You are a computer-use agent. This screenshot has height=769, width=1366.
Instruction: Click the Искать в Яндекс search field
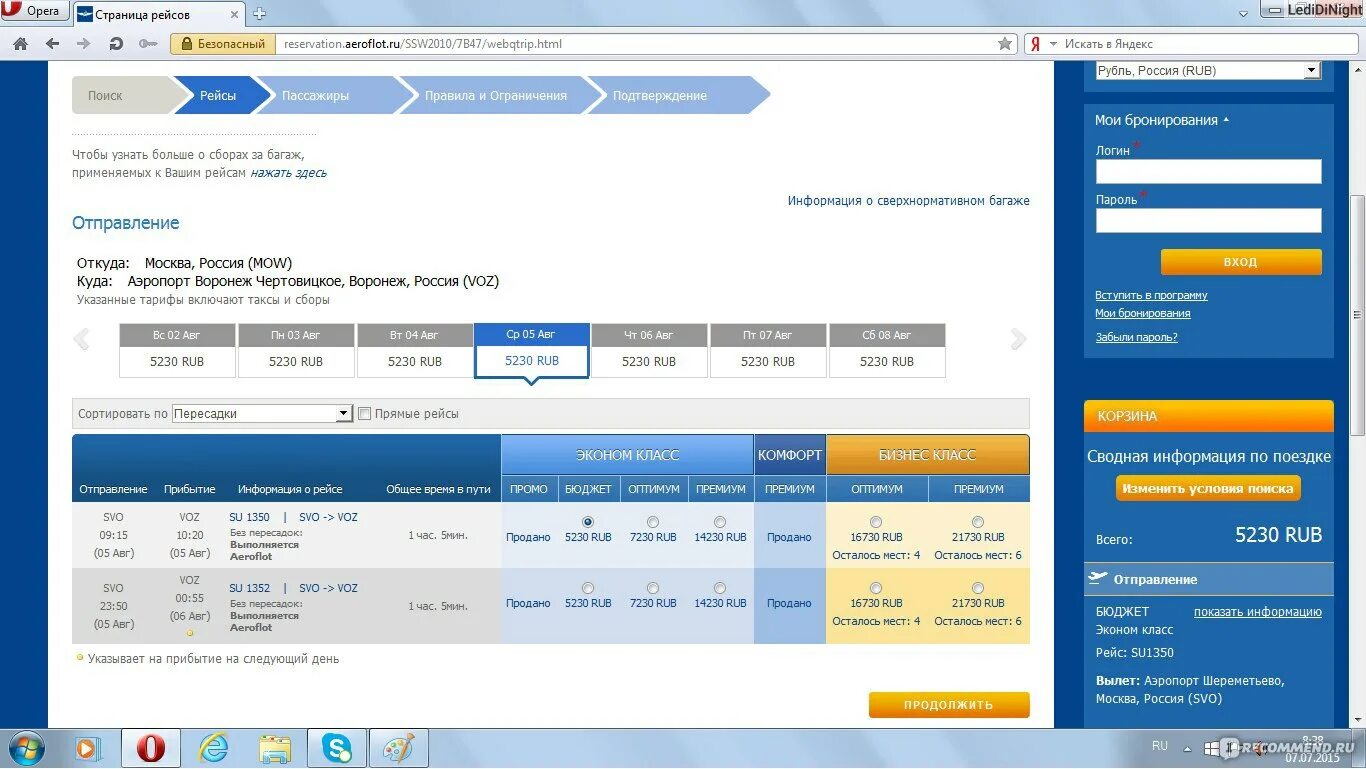tap(1205, 44)
